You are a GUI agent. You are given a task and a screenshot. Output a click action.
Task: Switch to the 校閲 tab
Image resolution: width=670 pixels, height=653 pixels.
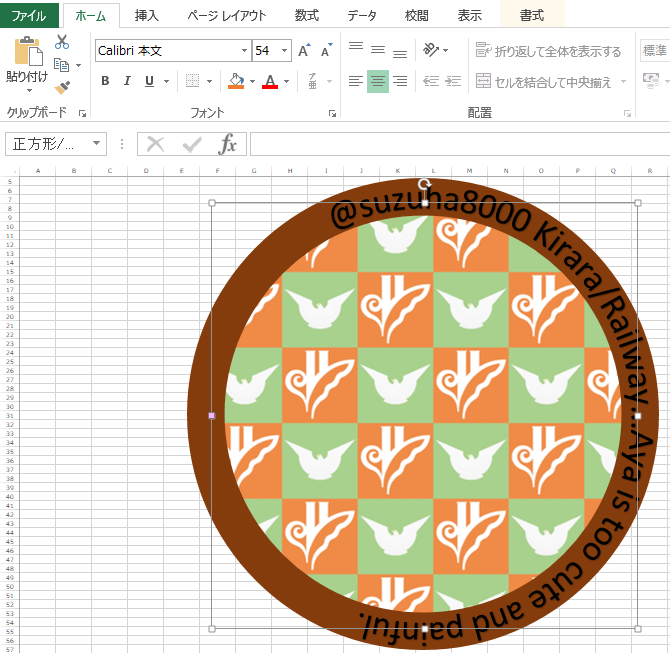tap(417, 15)
